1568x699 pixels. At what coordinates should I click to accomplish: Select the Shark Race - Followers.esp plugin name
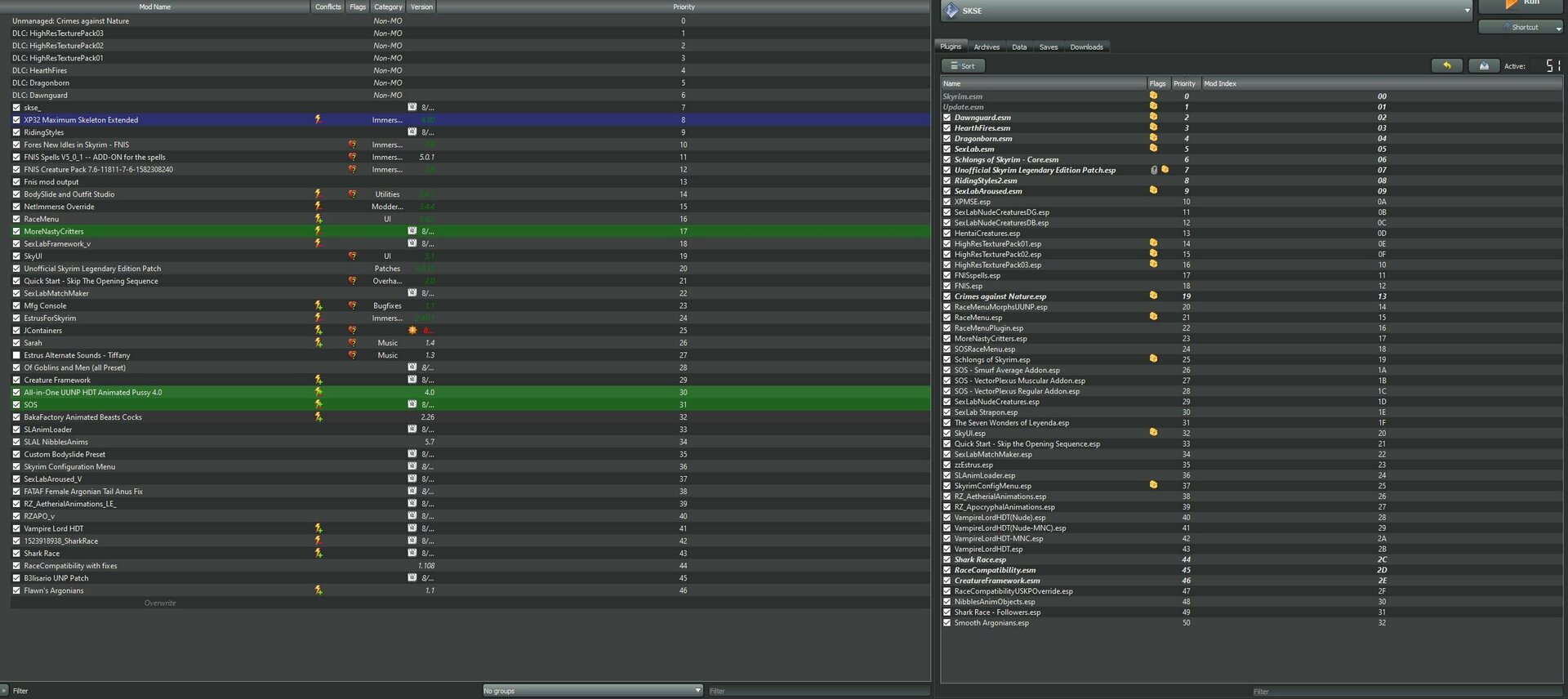997,612
